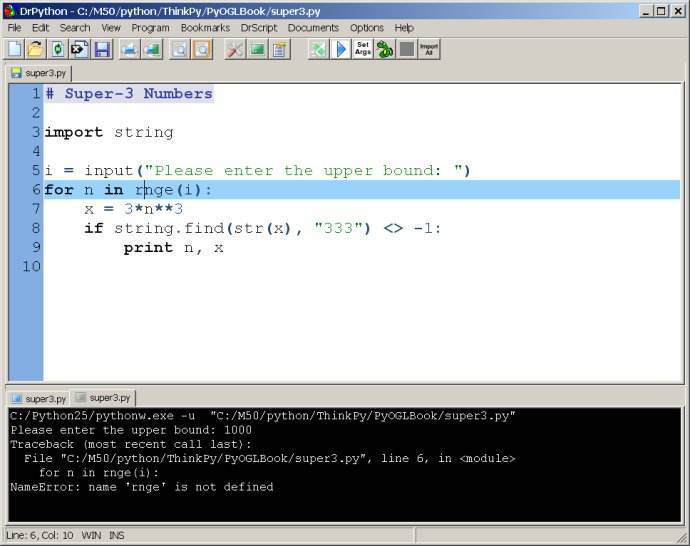Click the INS insert mode status indicator

click(117, 535)
